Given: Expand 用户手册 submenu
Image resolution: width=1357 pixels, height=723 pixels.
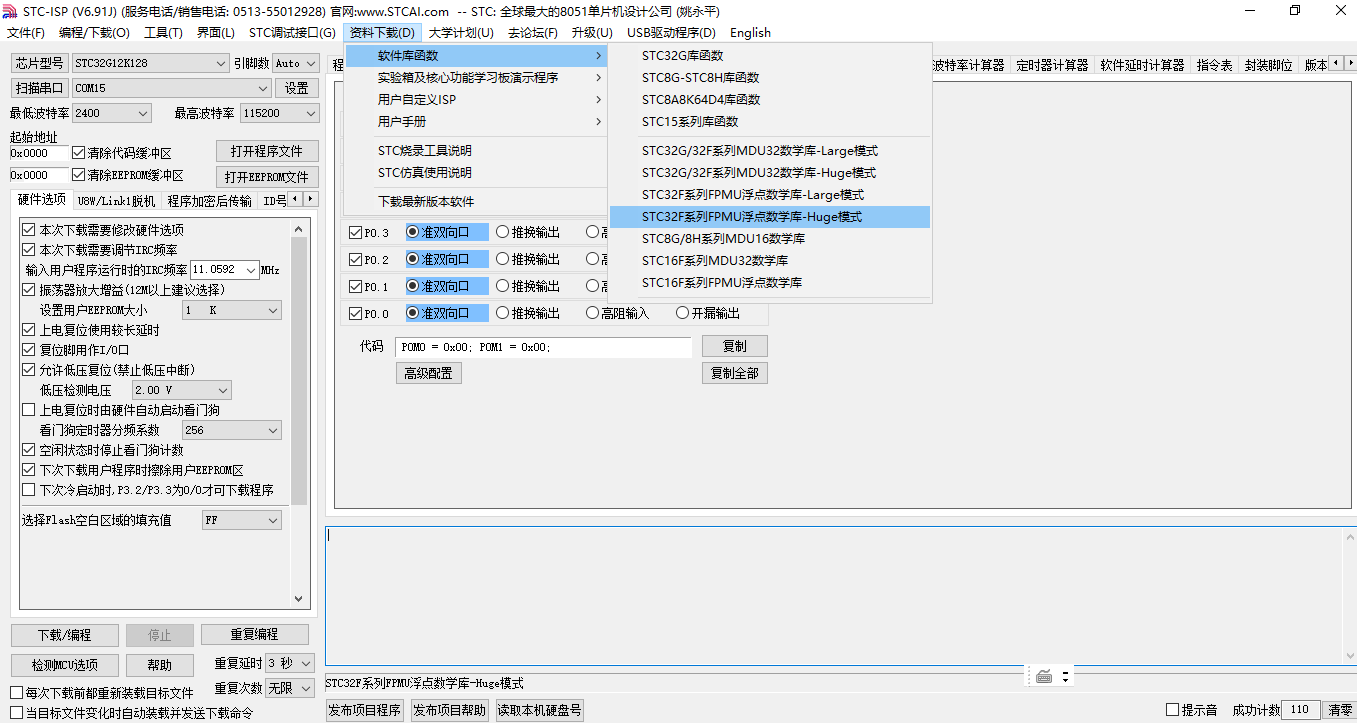Looking at the screenshot, I should click(x=477, y=122).
